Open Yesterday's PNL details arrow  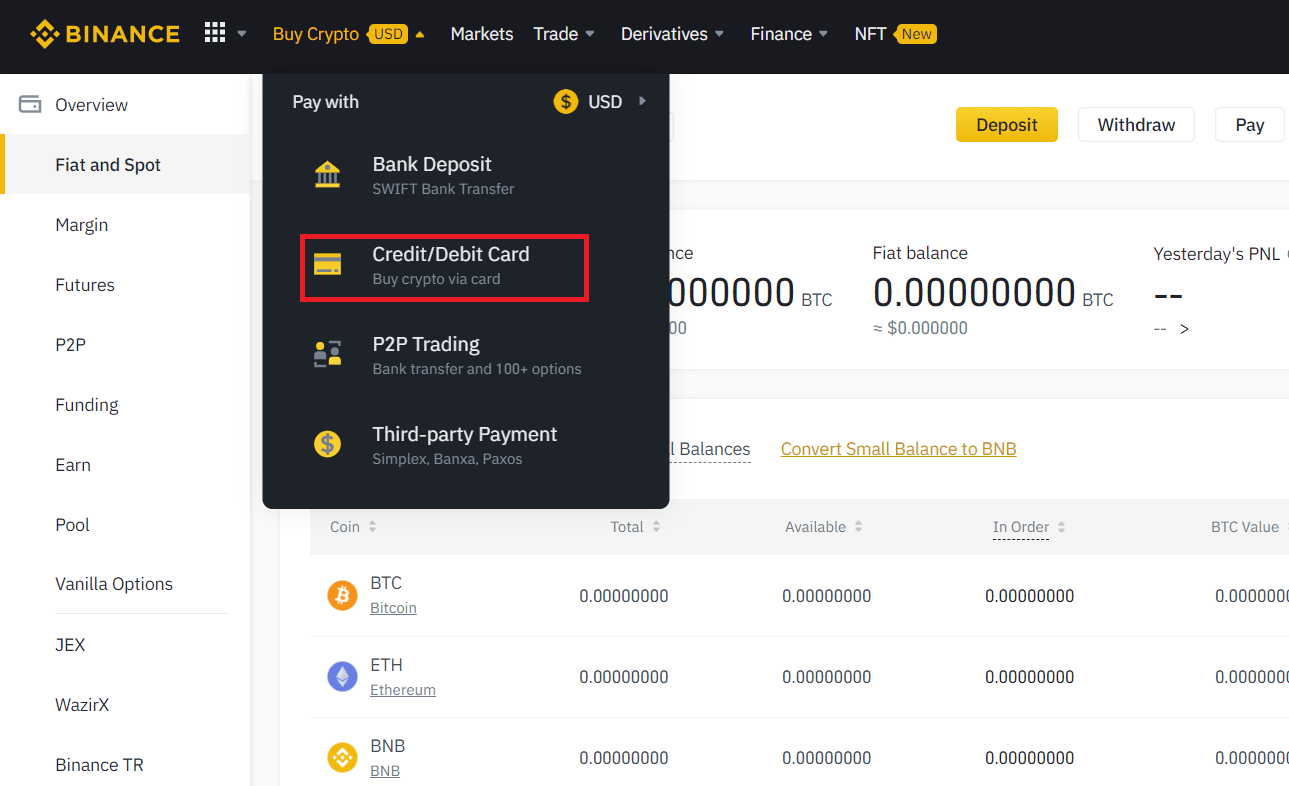(1184, 328)
